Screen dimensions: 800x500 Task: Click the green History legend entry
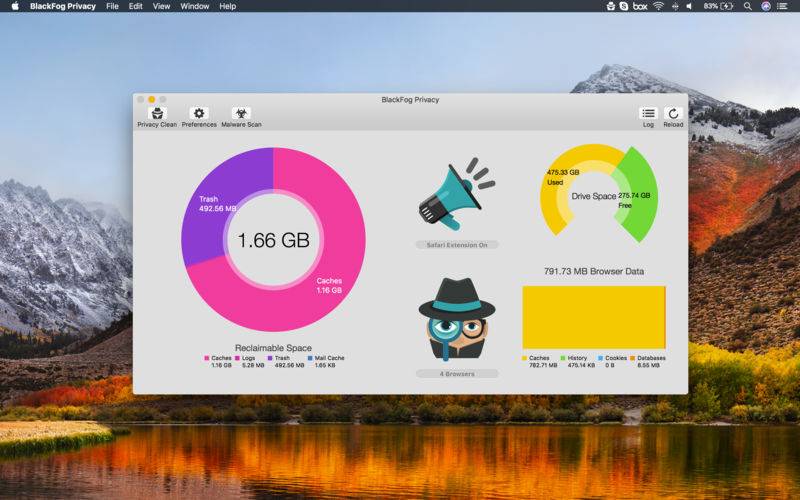coord(578,361)
